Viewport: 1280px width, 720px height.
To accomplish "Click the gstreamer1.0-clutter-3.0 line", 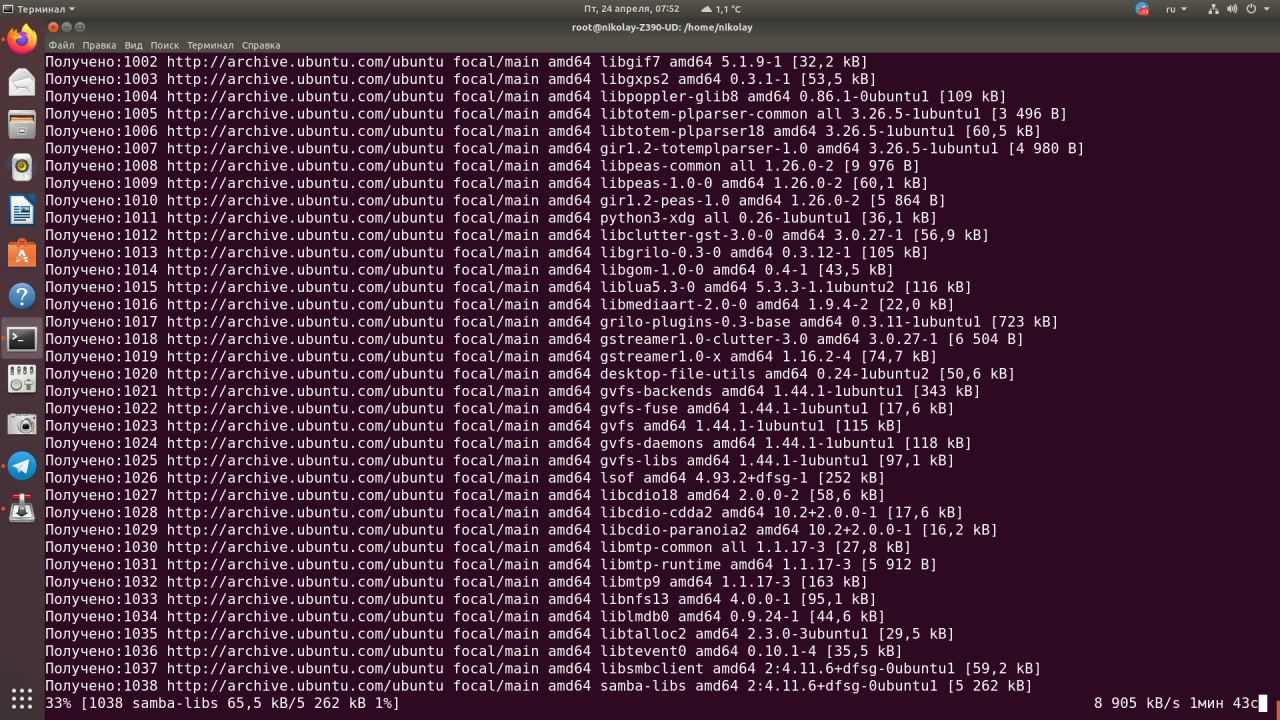I will [x=535, y=339].
